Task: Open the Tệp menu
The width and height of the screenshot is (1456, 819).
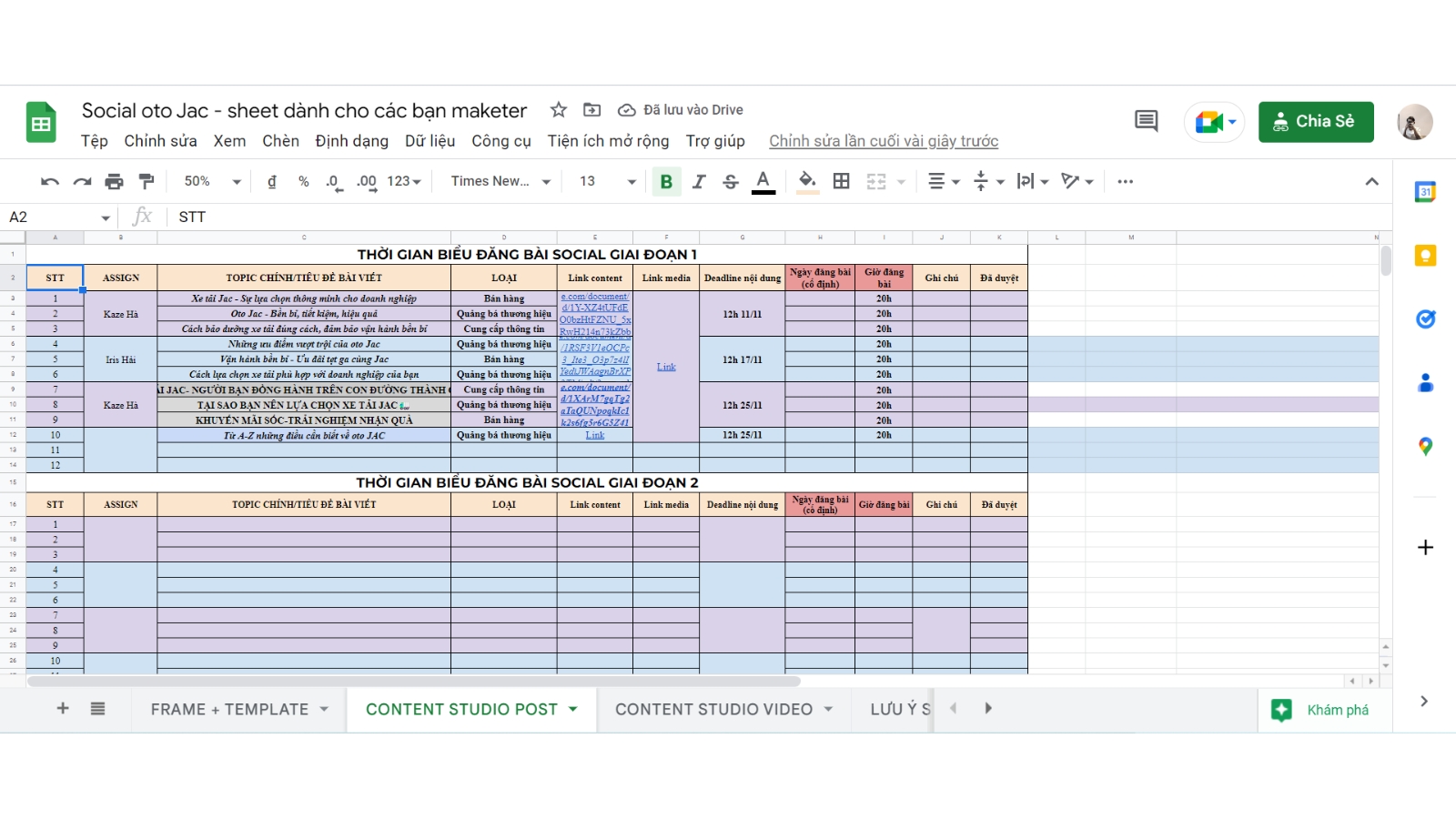Action: (95, 141)
